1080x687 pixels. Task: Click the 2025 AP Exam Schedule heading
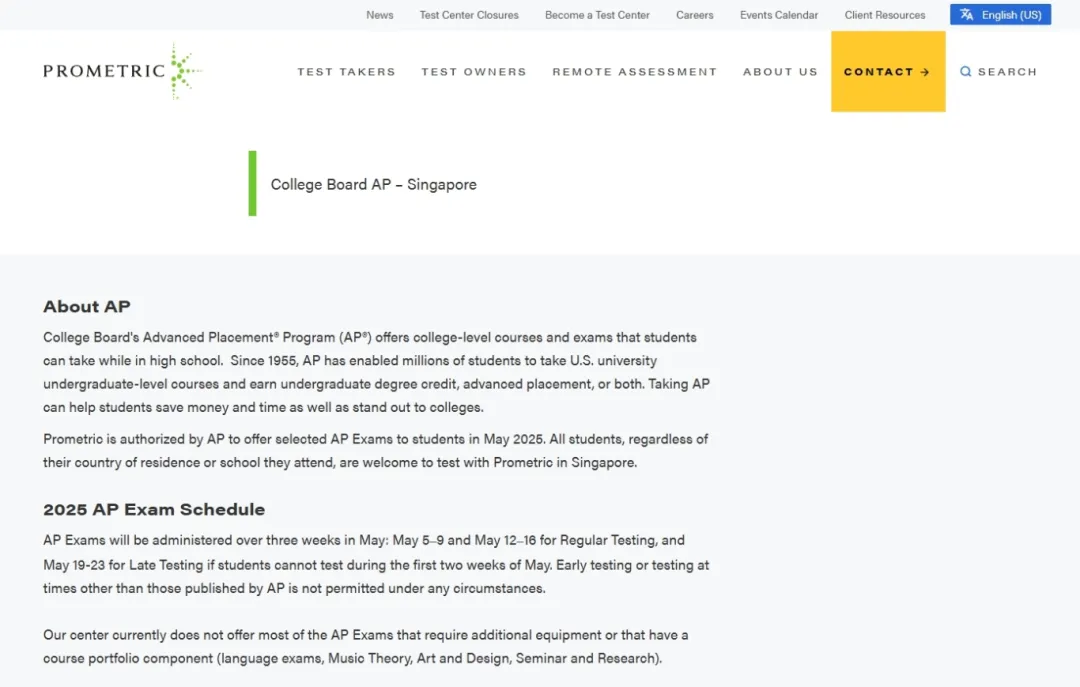(154, 509)
